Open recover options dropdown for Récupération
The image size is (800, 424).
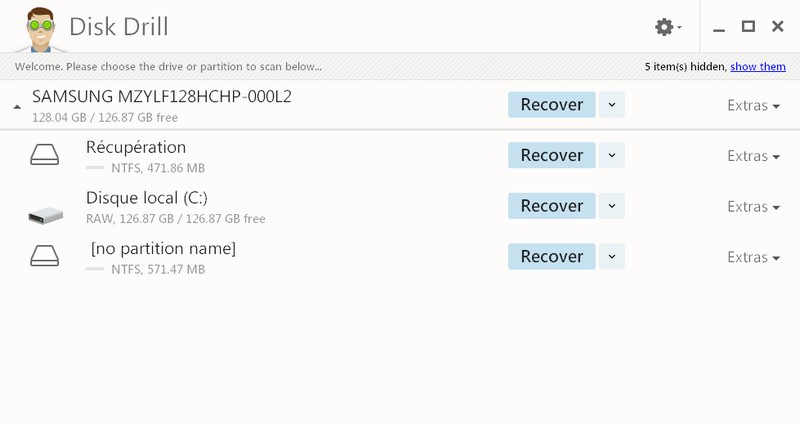pos(612,155)
